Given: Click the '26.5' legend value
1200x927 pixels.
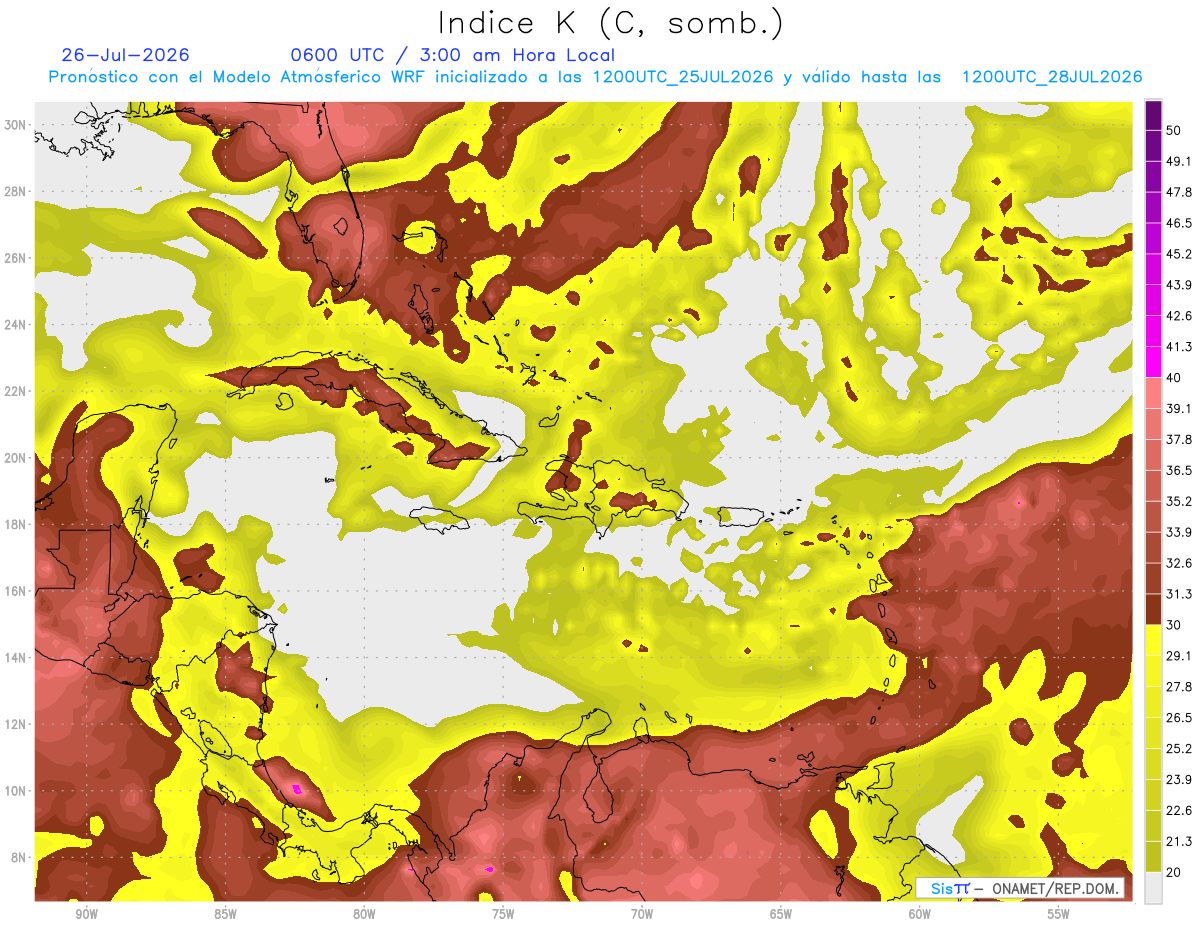Looking at the screenshot, I should pos(1179,717).
